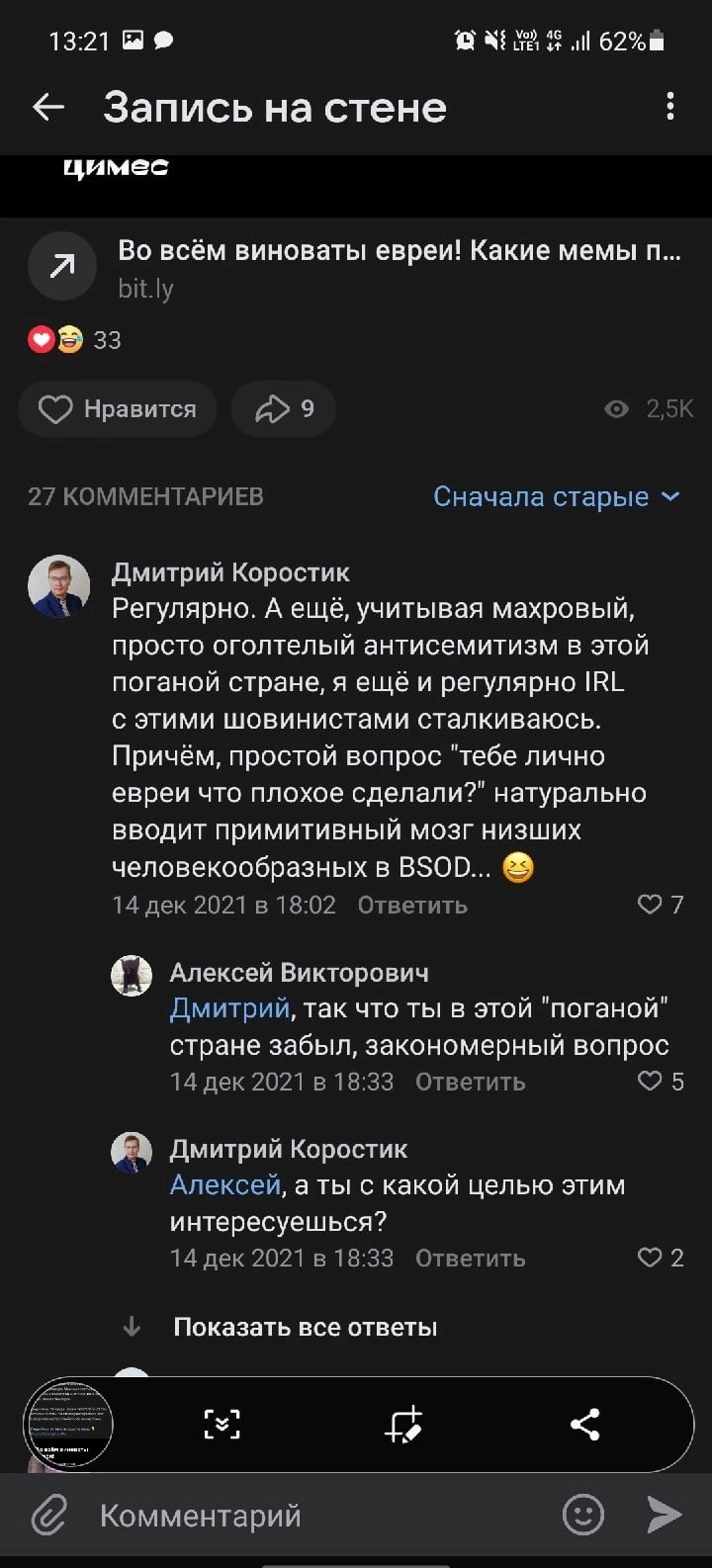Share the screenshot via share icon
This screenshot has width=712, height=1568.
click(585, 1424)
